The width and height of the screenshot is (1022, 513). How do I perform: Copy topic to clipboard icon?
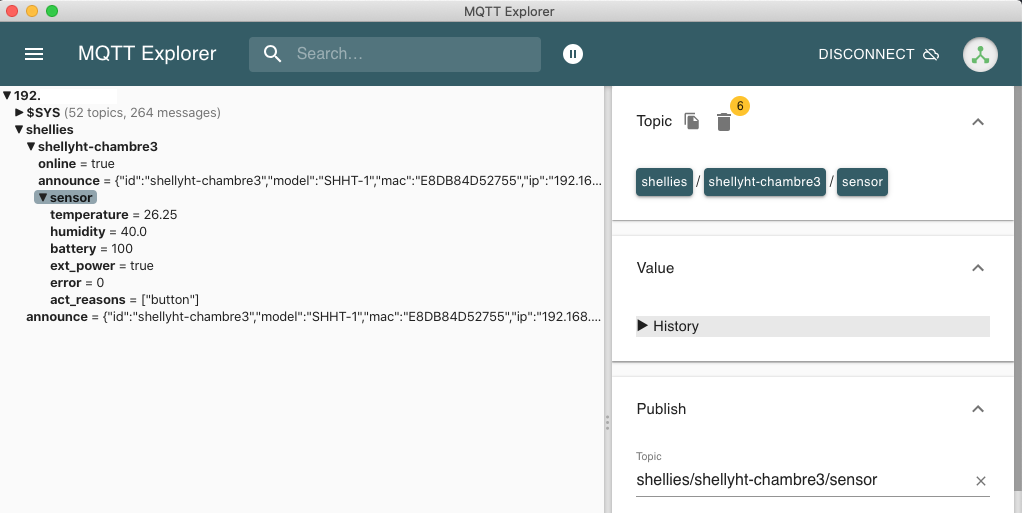click(692, 121)
